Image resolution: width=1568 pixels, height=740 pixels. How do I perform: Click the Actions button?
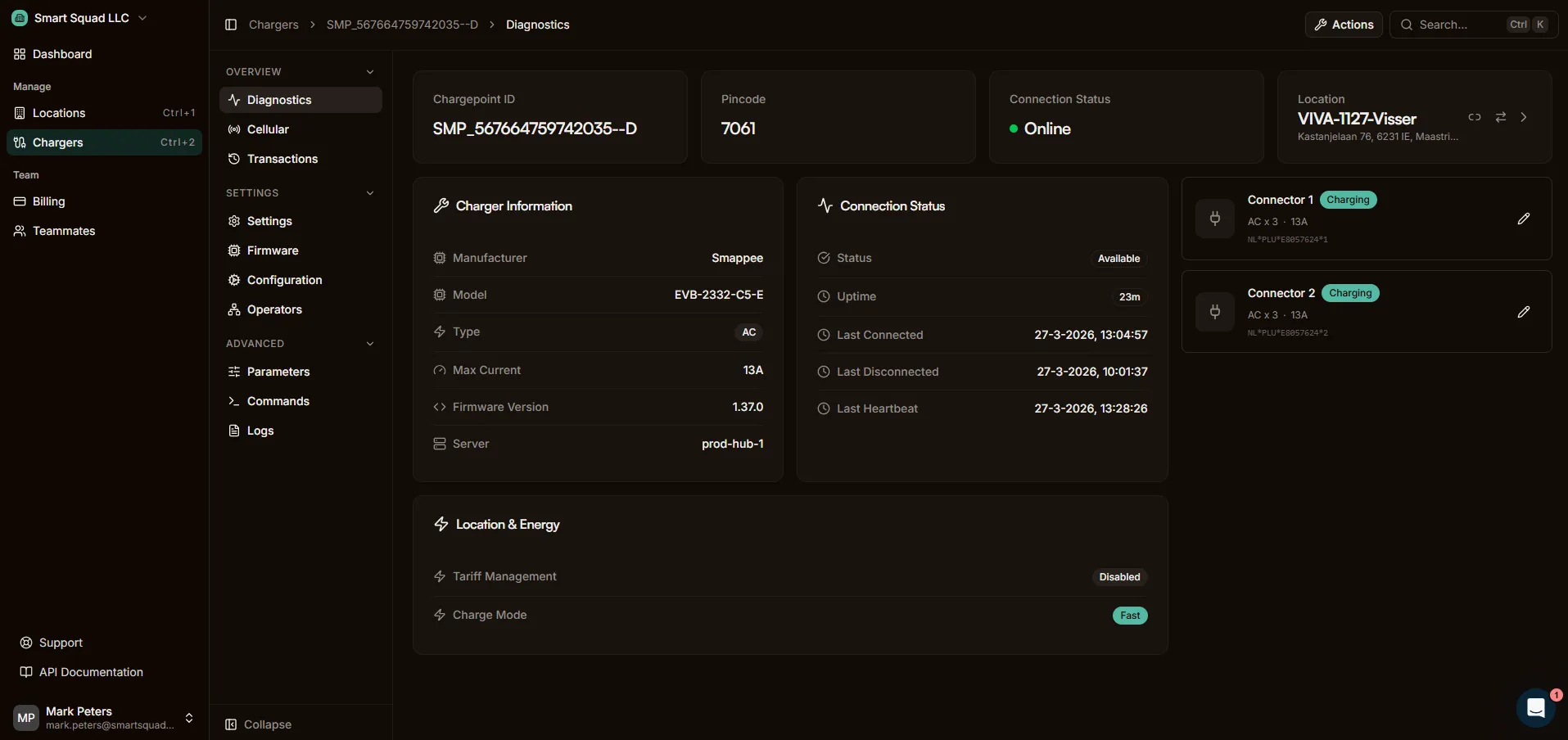tap(1344, 24)
